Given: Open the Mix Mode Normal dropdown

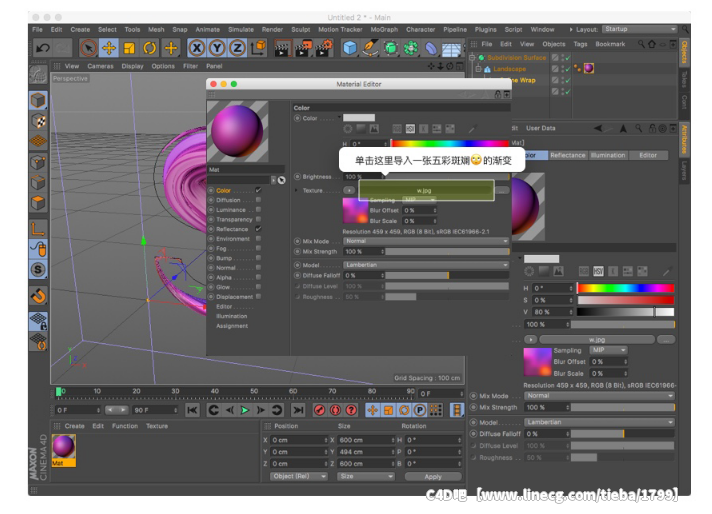Looking at the screenshot, I should tap(426, 241).
